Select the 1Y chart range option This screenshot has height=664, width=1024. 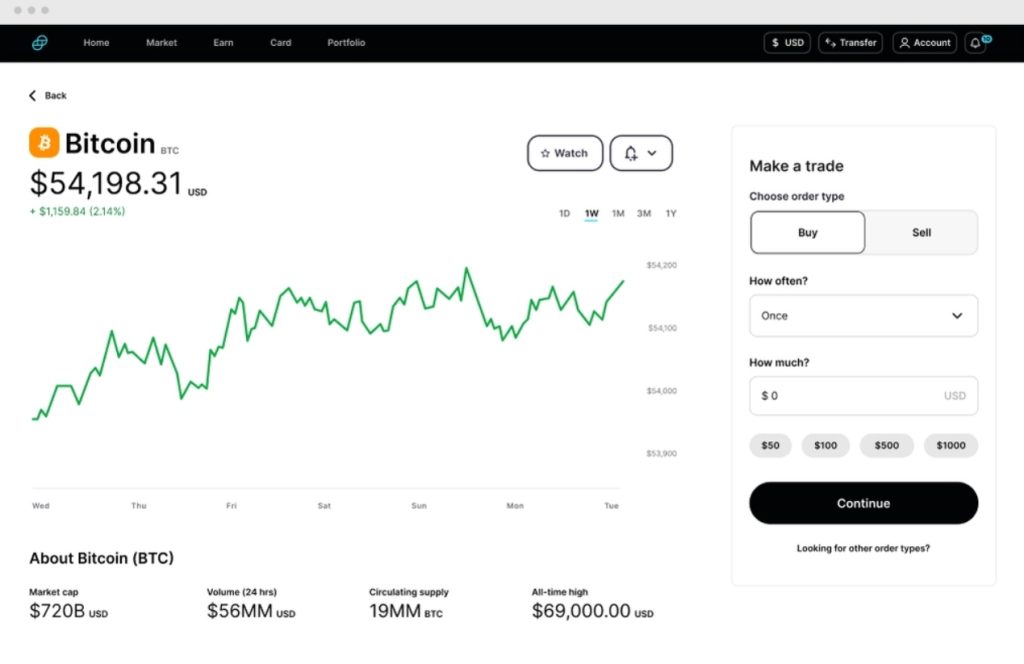click(x=671, y=213)
